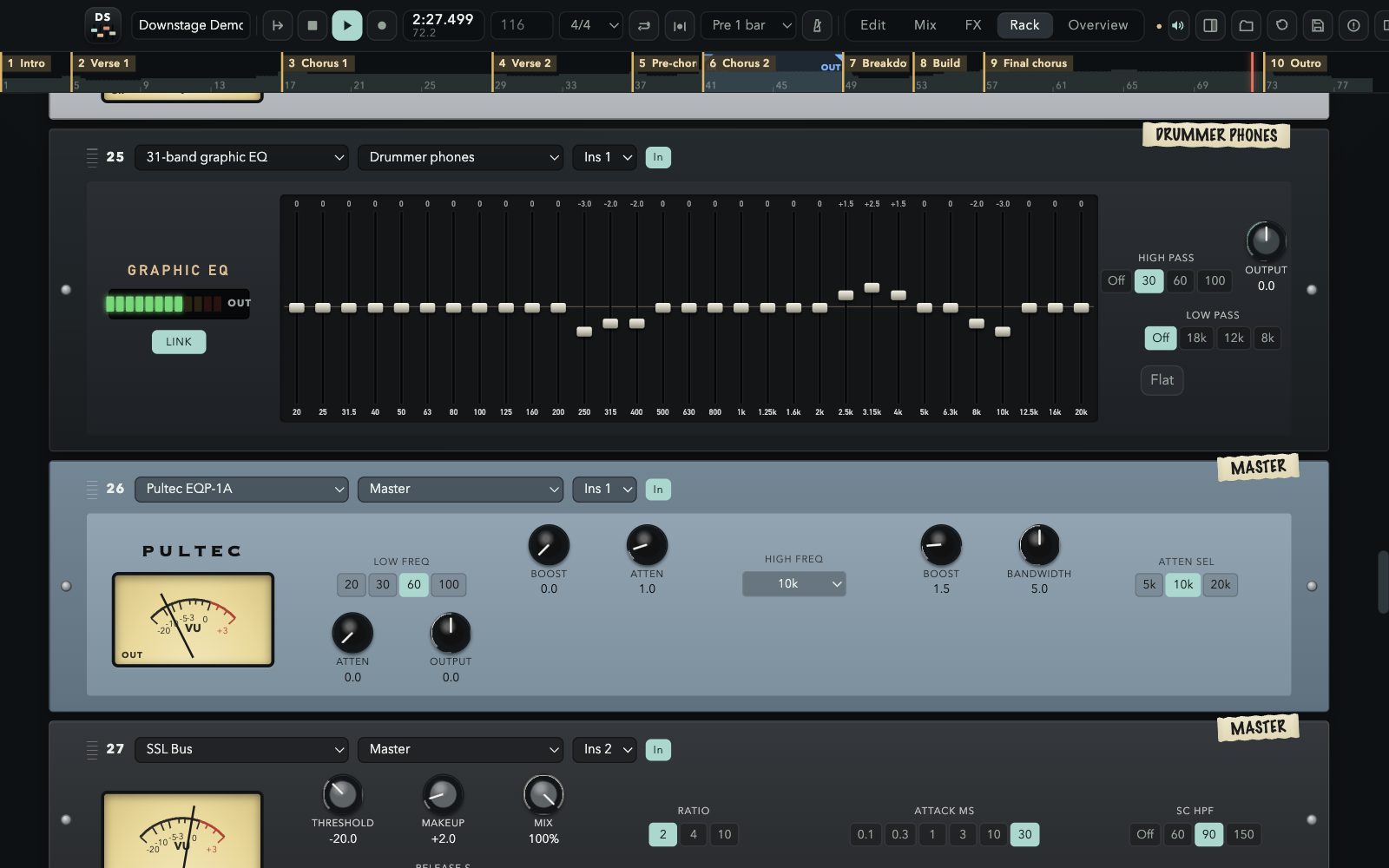Toggle the In bypass on the SSL Bus
Screen dimensions: 1389x868
pos(658,749)
